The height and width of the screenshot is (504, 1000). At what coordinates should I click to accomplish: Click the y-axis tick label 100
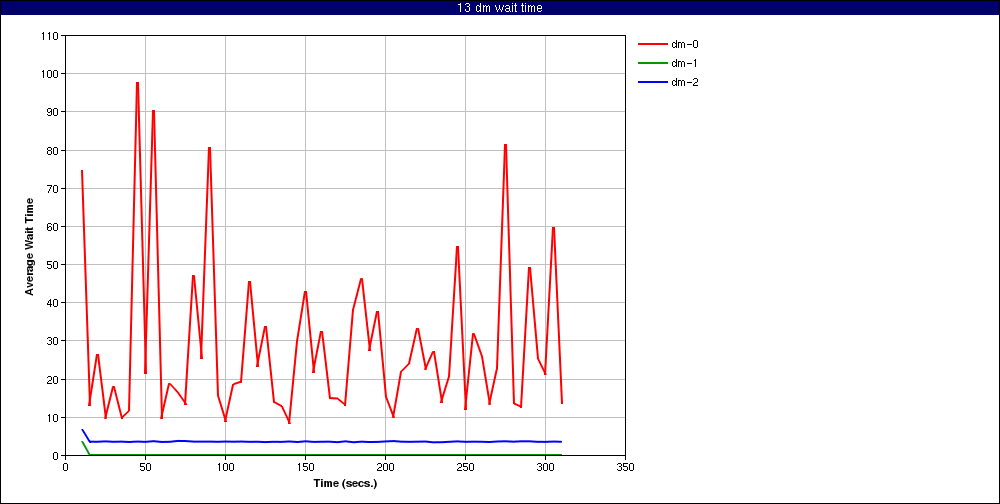pyautogui.click(x=52, y=74)
